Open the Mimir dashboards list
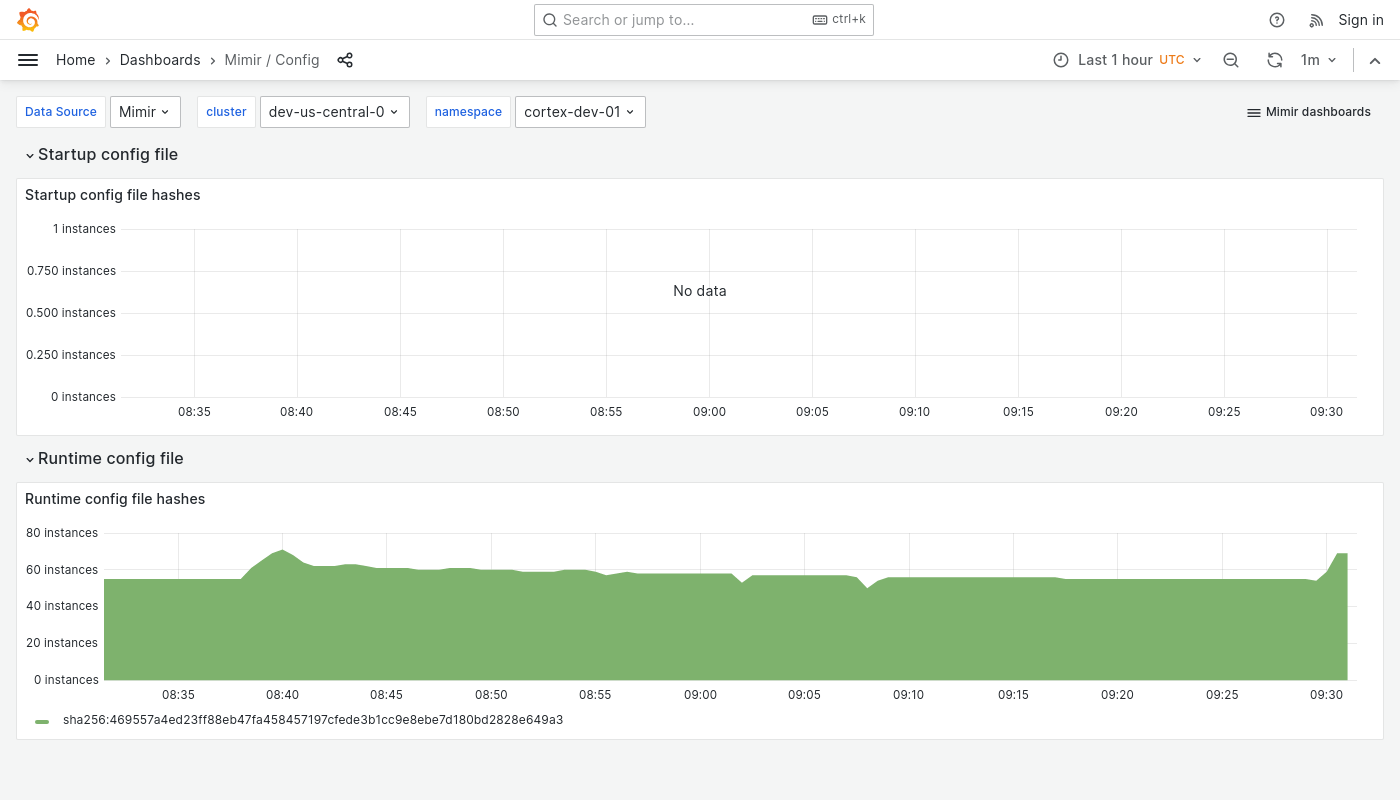The height and width of the screenshot is (800, 1400). tap(1308, 112)
